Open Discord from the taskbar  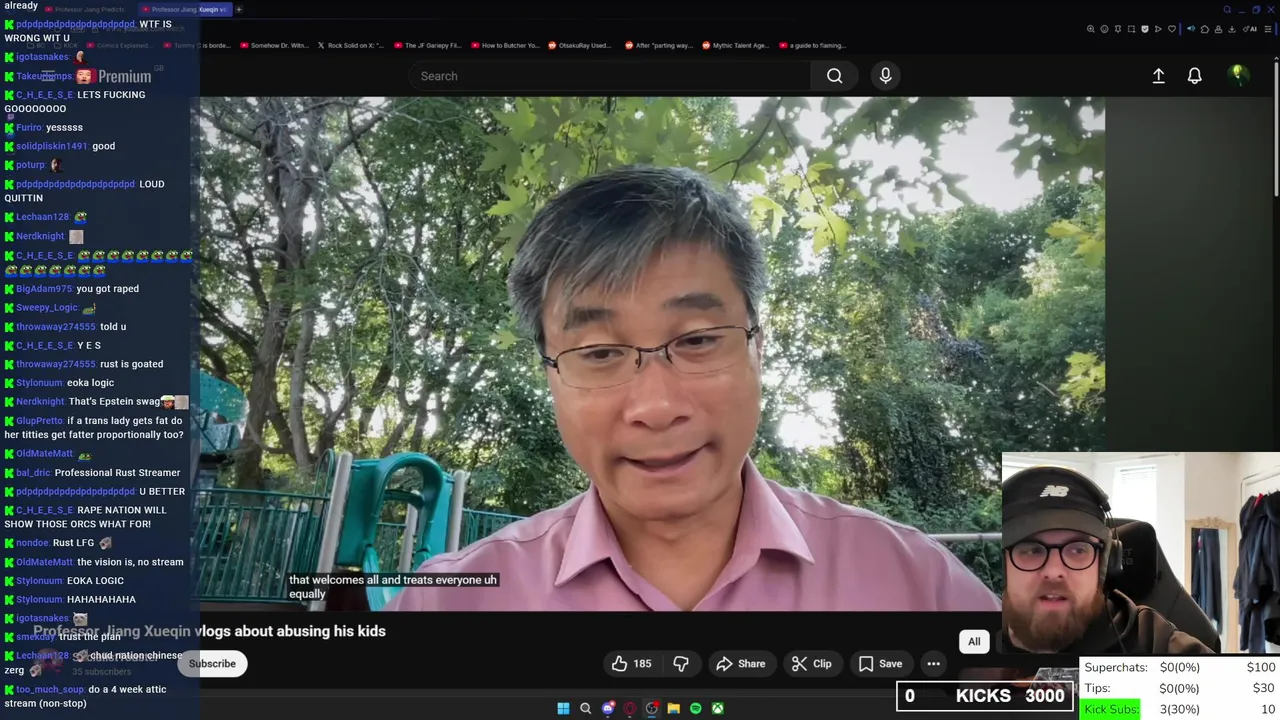[x=608, y=708]
